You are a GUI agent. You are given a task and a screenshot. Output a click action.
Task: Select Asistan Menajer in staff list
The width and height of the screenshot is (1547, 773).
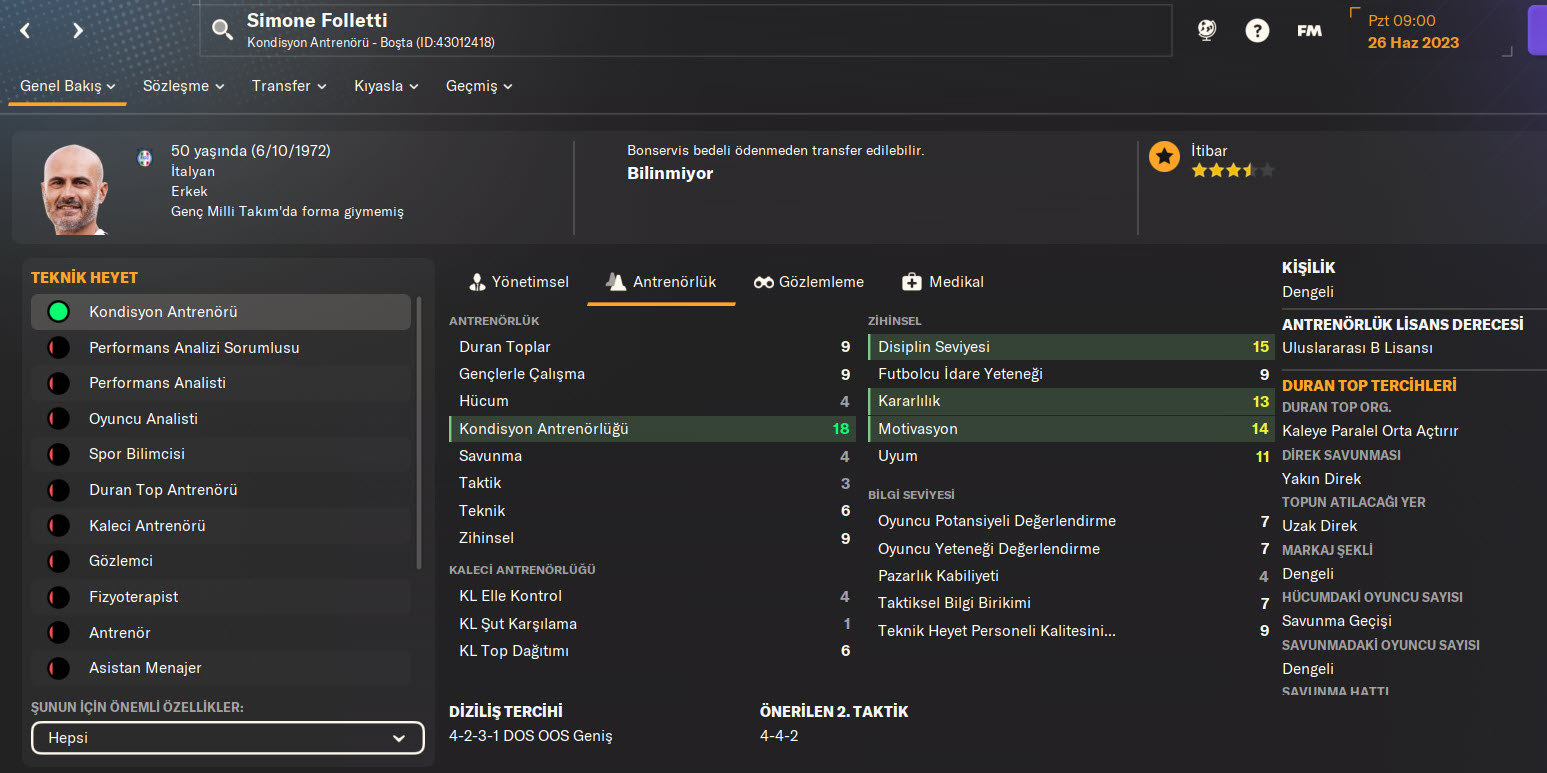[x=145, y=668]
